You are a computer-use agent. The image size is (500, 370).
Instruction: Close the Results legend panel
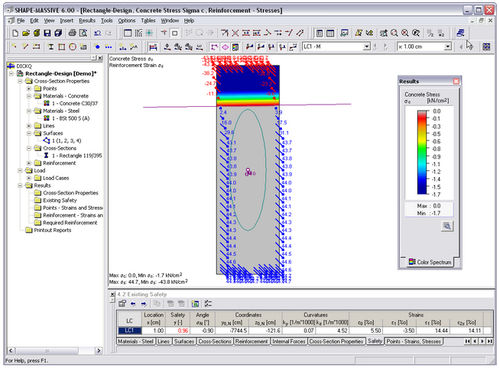(x=456, y=81)
